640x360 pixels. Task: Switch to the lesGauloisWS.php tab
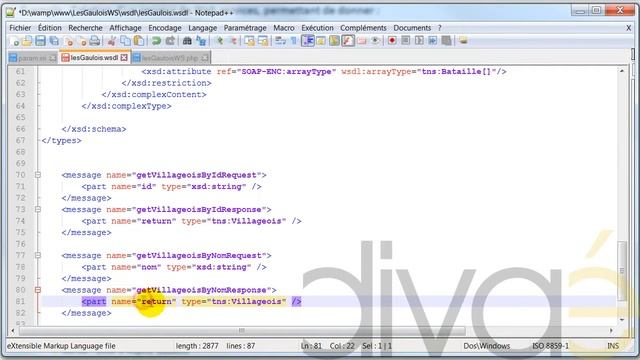click(171, 58)
